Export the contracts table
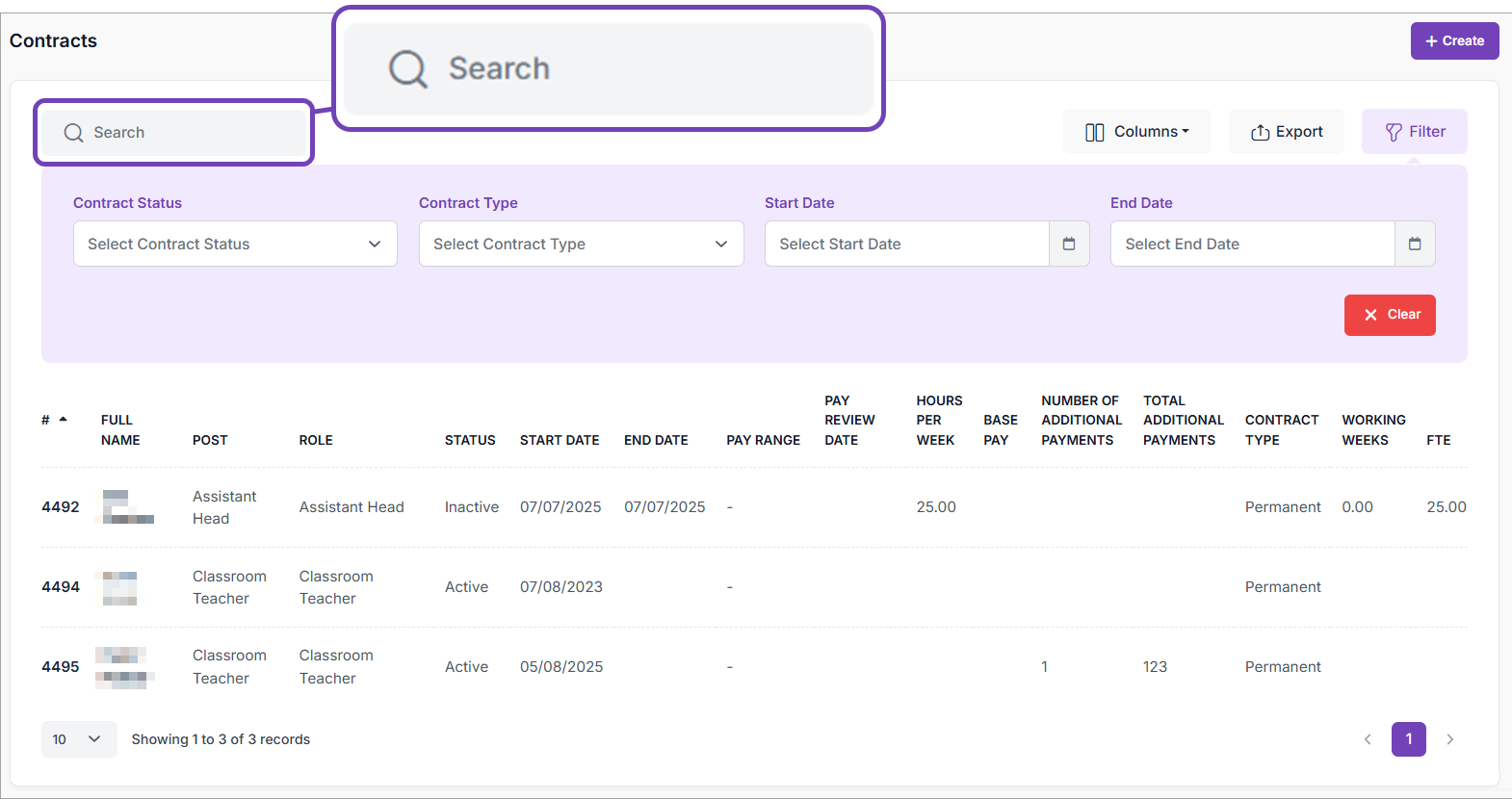This screenshot has height=799, width=1512. (1286, 132)
